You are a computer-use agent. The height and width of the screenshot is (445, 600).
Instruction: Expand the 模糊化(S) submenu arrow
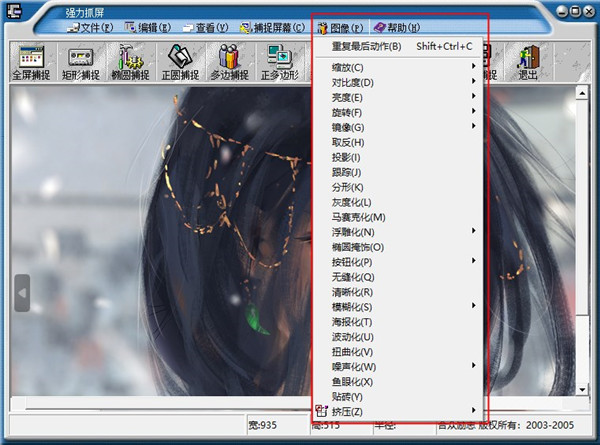(473, 305)
